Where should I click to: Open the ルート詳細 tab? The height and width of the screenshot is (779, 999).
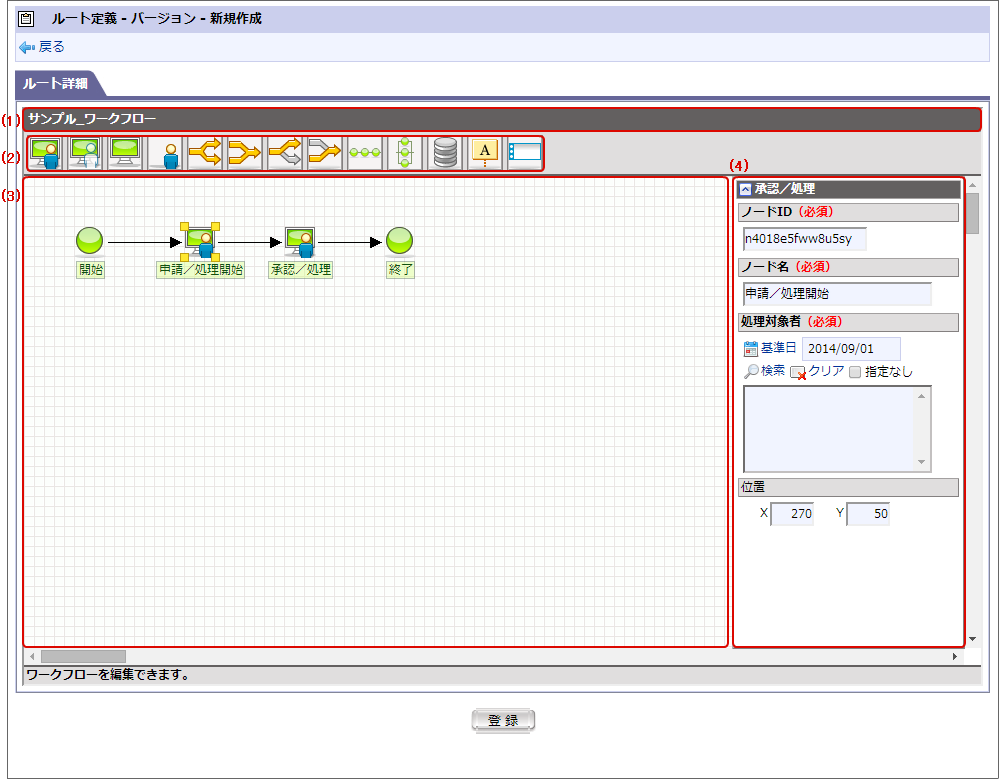point(55,83)
